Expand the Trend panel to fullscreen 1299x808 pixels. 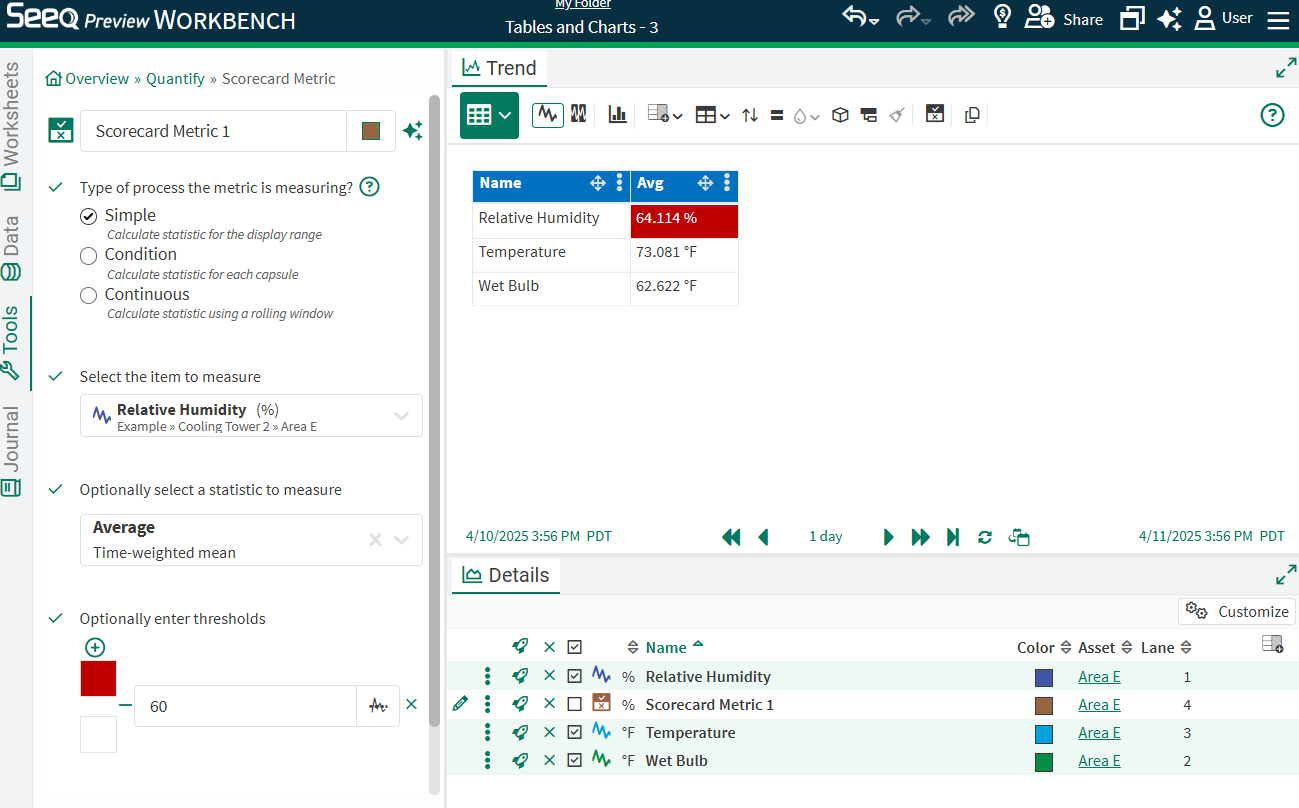click(1285, 68)
